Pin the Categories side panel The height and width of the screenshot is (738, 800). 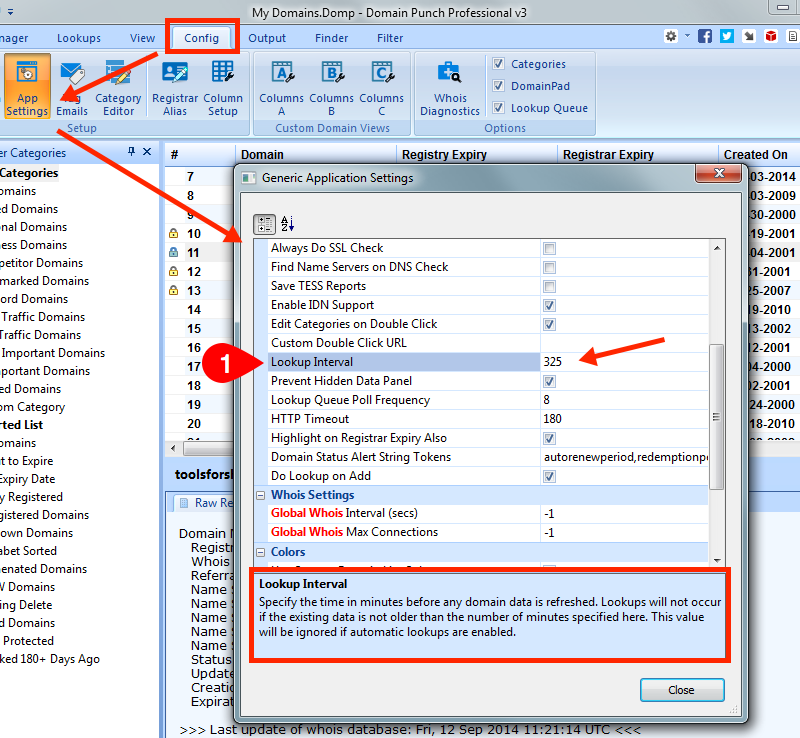132,152
